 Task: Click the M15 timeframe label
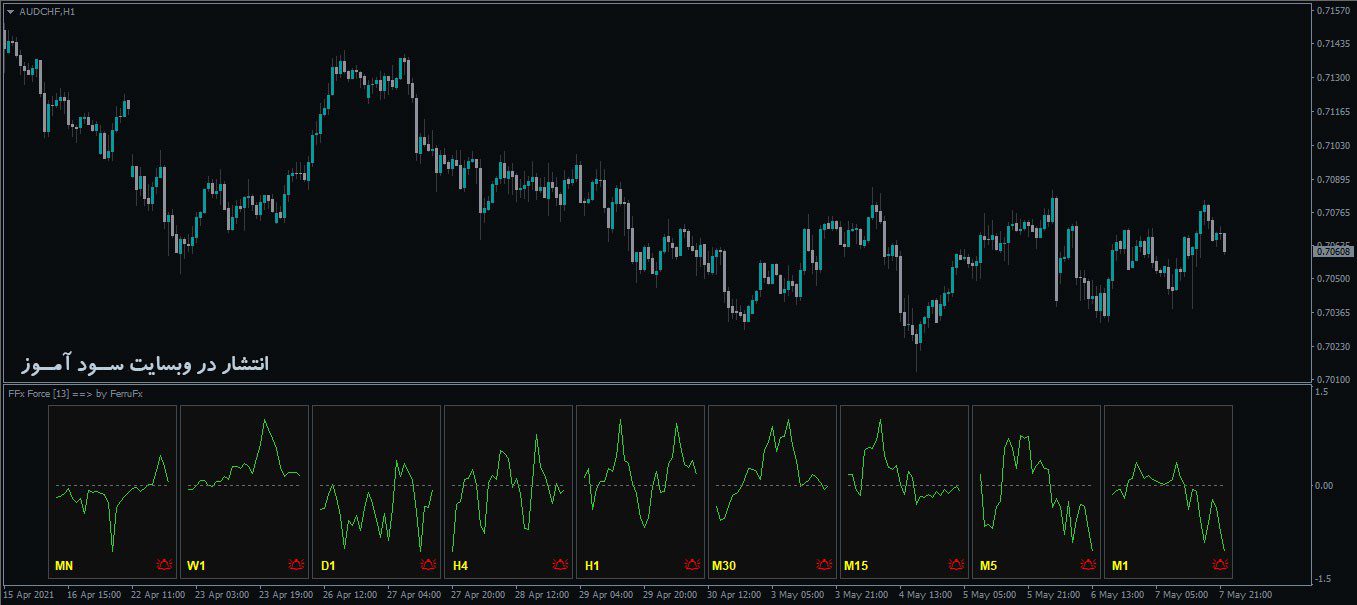(x=856, y=564)
